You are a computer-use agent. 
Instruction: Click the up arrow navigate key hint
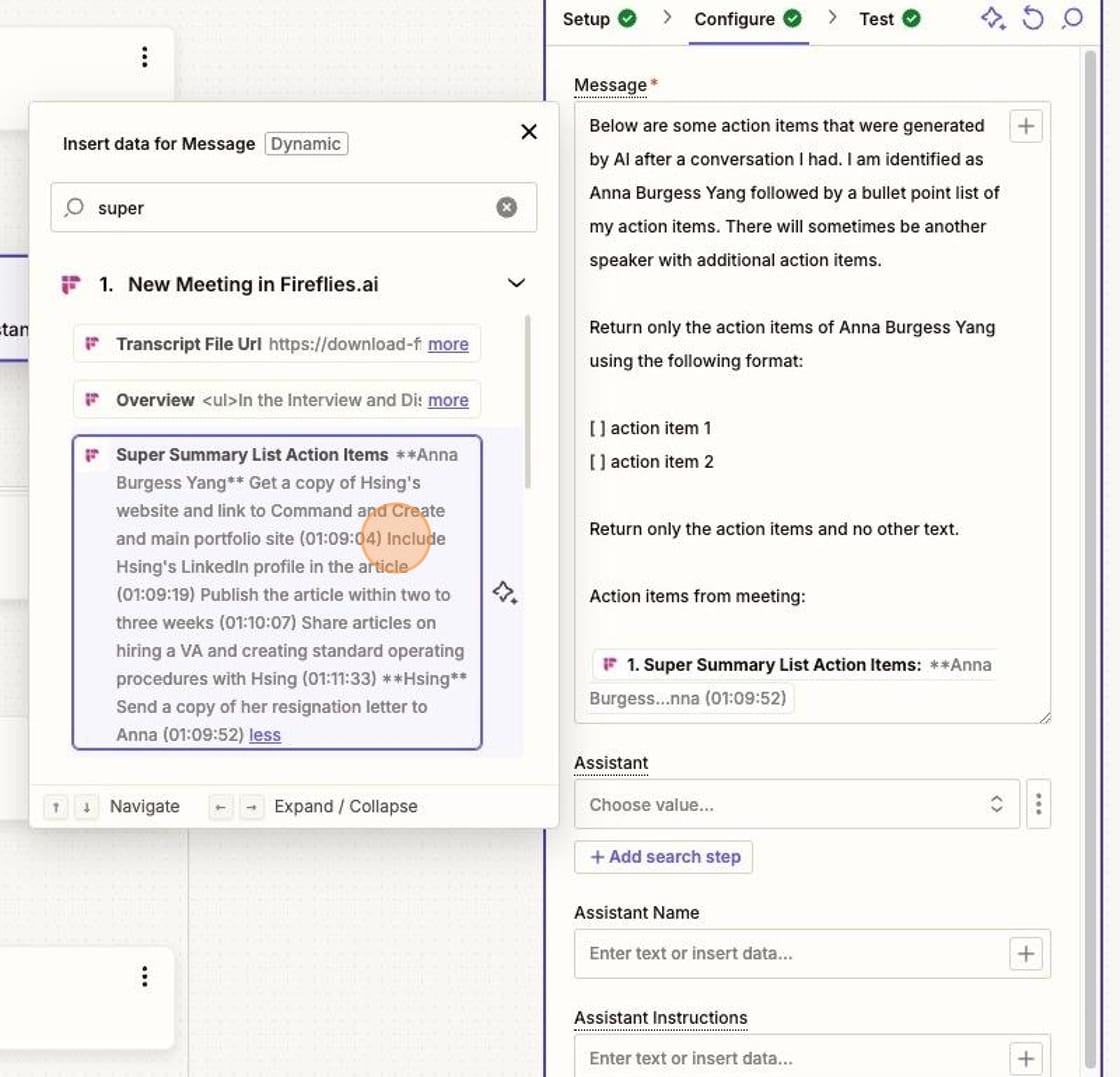(56, 806)
